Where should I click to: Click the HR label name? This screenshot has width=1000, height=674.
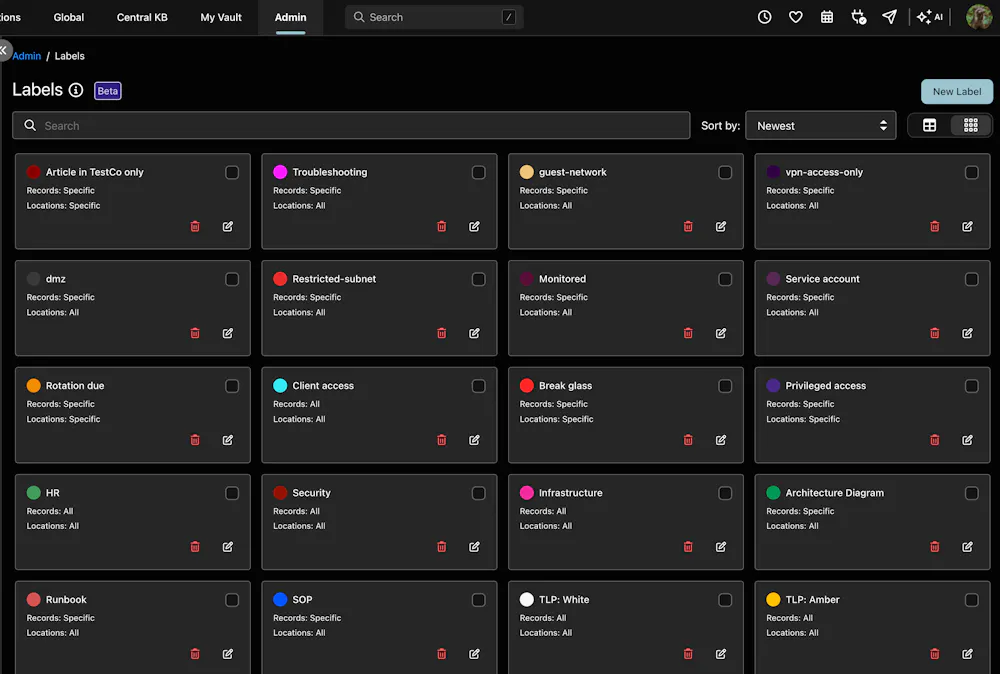[52, 493]
